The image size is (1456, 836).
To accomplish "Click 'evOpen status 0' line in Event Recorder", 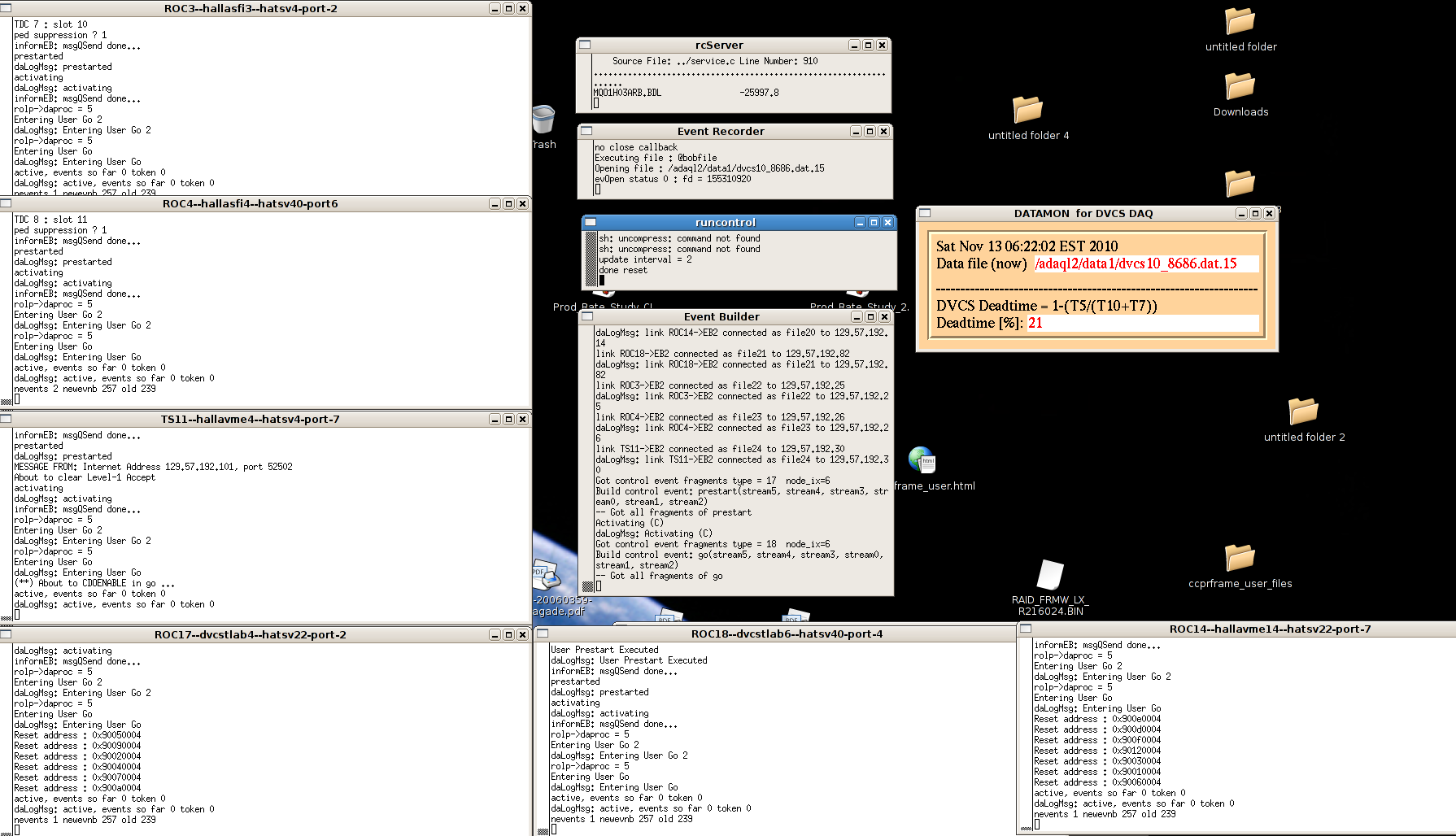I will (x=673, y=179).
